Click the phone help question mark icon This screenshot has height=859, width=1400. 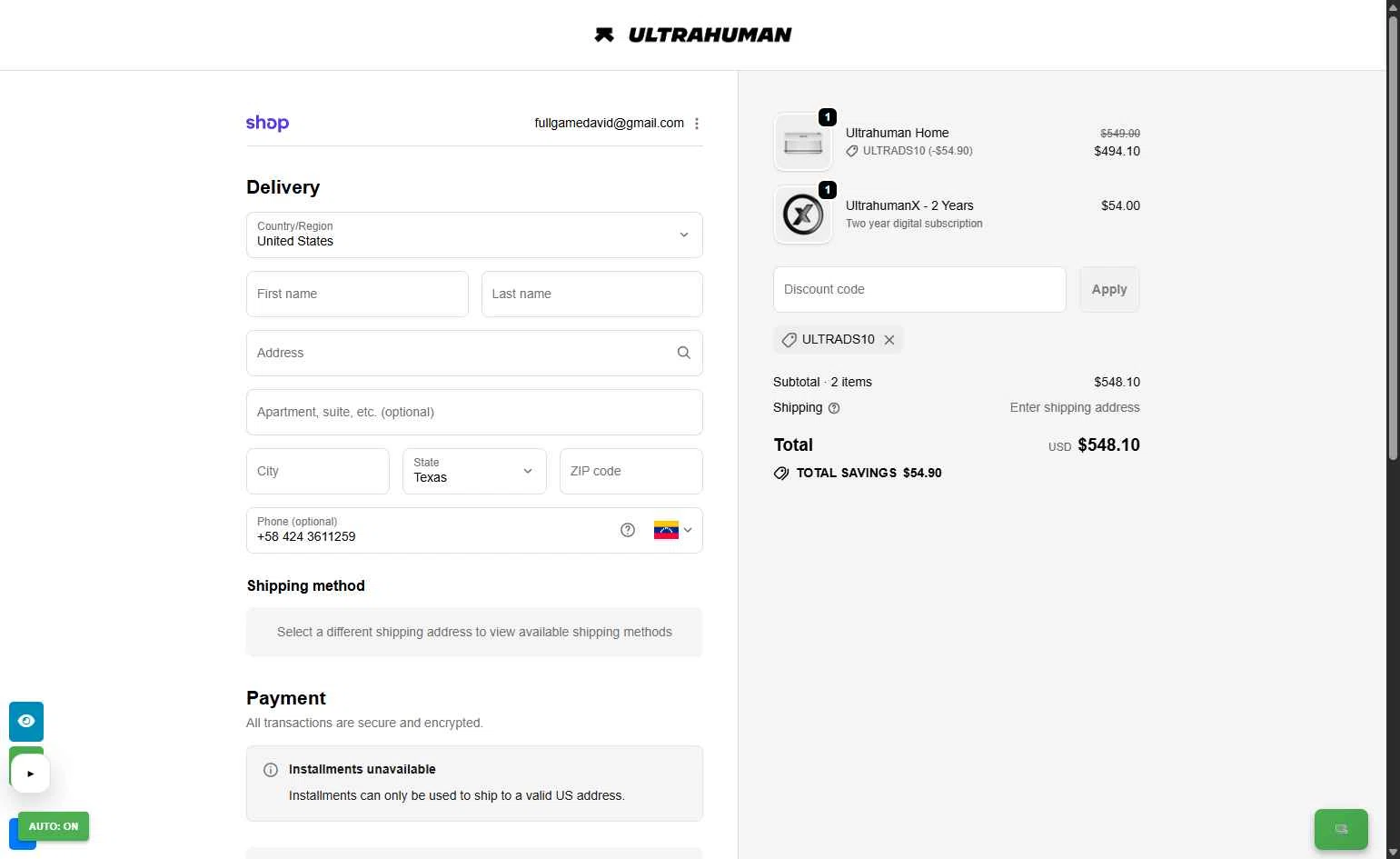[x=628, y=530]
